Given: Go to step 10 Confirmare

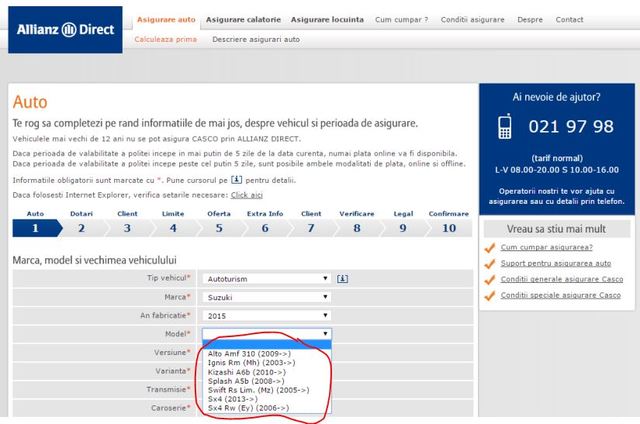Looking at the screenshot, I should click(x=449, y=228).
